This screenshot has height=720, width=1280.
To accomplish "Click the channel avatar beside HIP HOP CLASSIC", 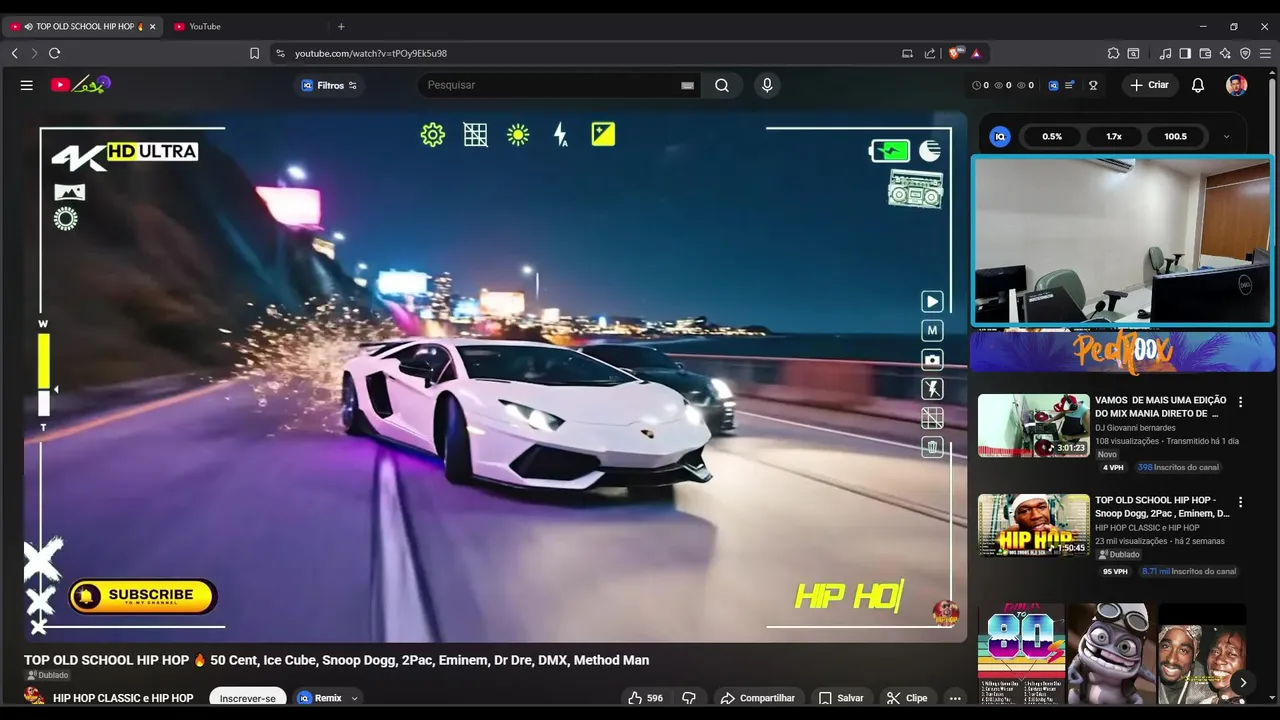I will click(35, 698).
